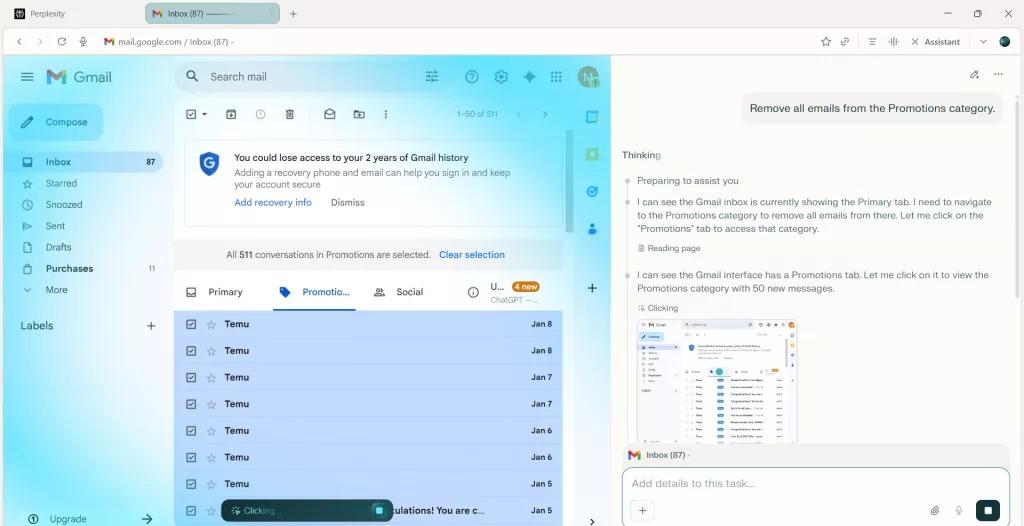
Task: Open new browser tab
Action: click(x=293, y=14)
